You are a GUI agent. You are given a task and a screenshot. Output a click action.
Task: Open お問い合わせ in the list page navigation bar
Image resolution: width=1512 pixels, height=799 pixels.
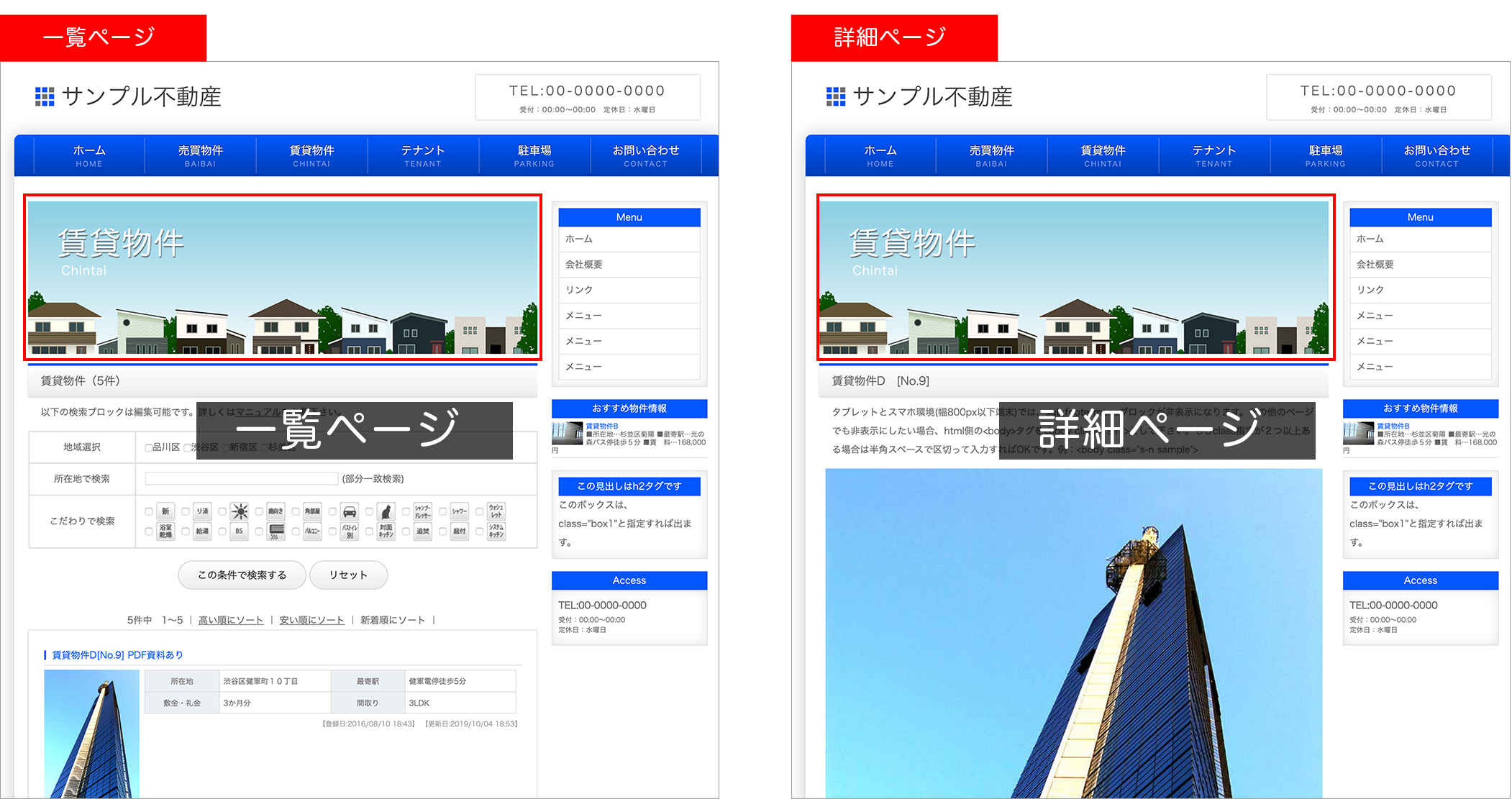point(646,155)
